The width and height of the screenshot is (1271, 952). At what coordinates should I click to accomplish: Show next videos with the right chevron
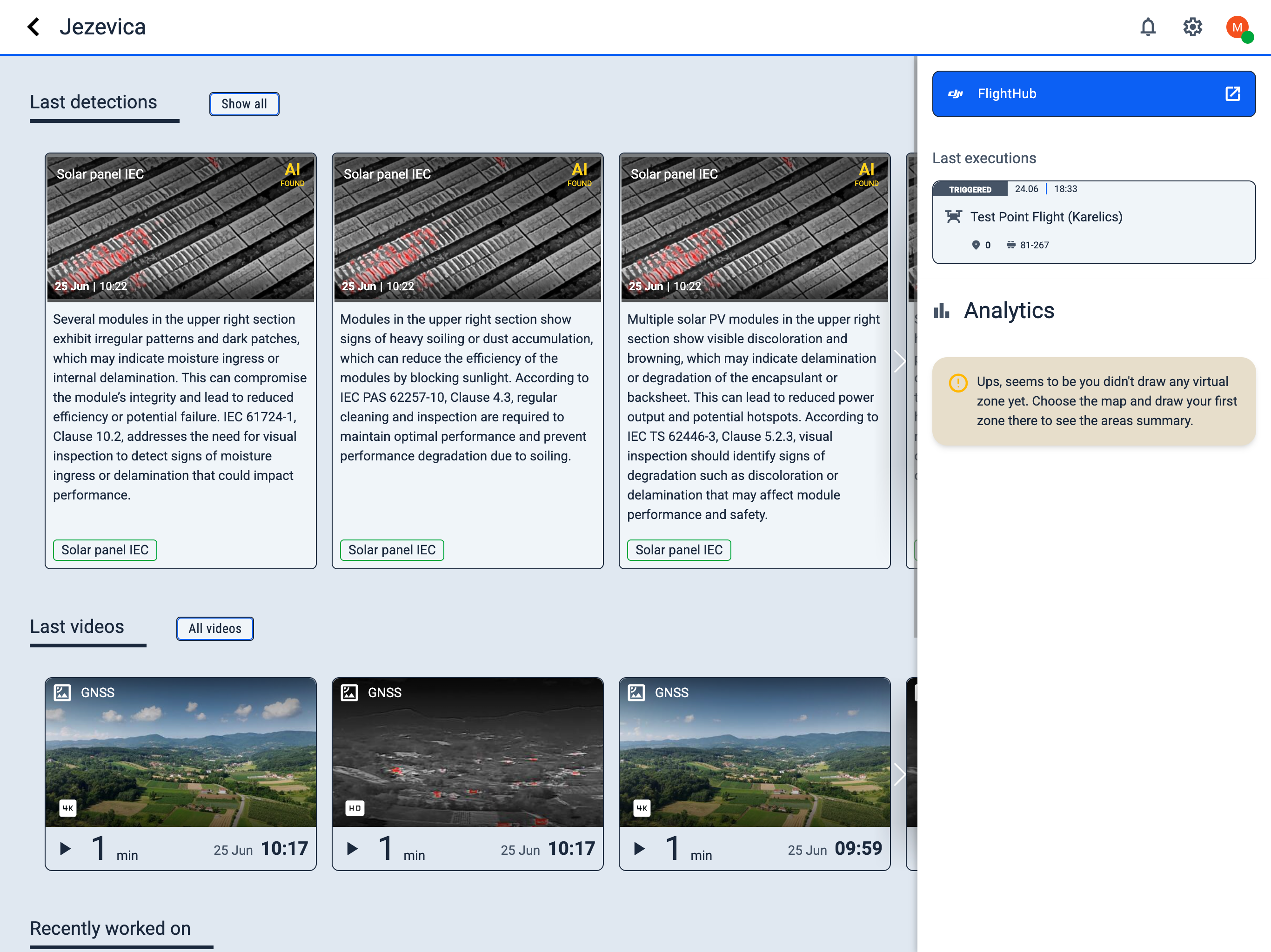tap(899, 774)
